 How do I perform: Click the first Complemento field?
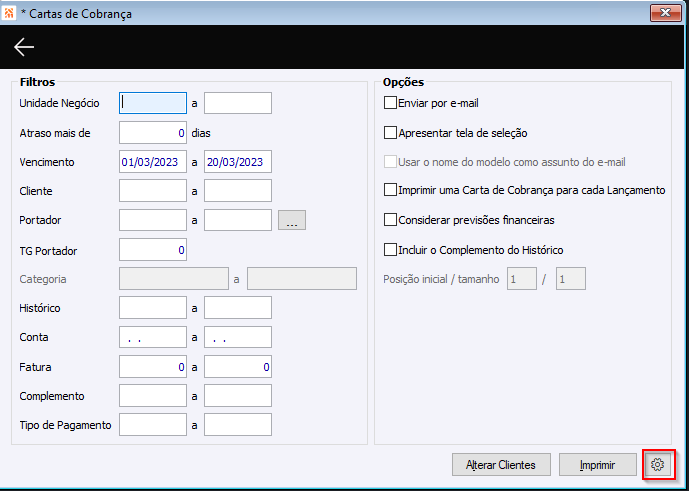click(x=153, y=396)
